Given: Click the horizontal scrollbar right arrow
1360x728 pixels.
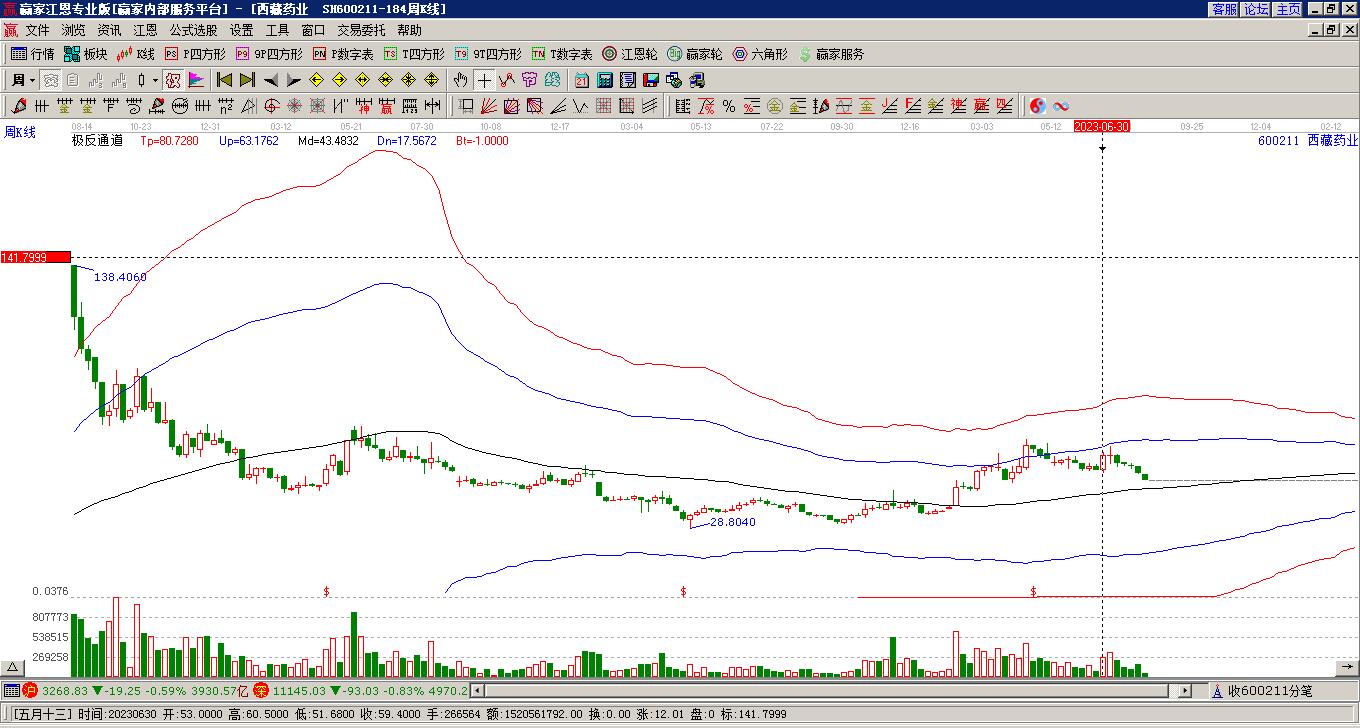Looking at the screenshot, I should coord(1185,690).
